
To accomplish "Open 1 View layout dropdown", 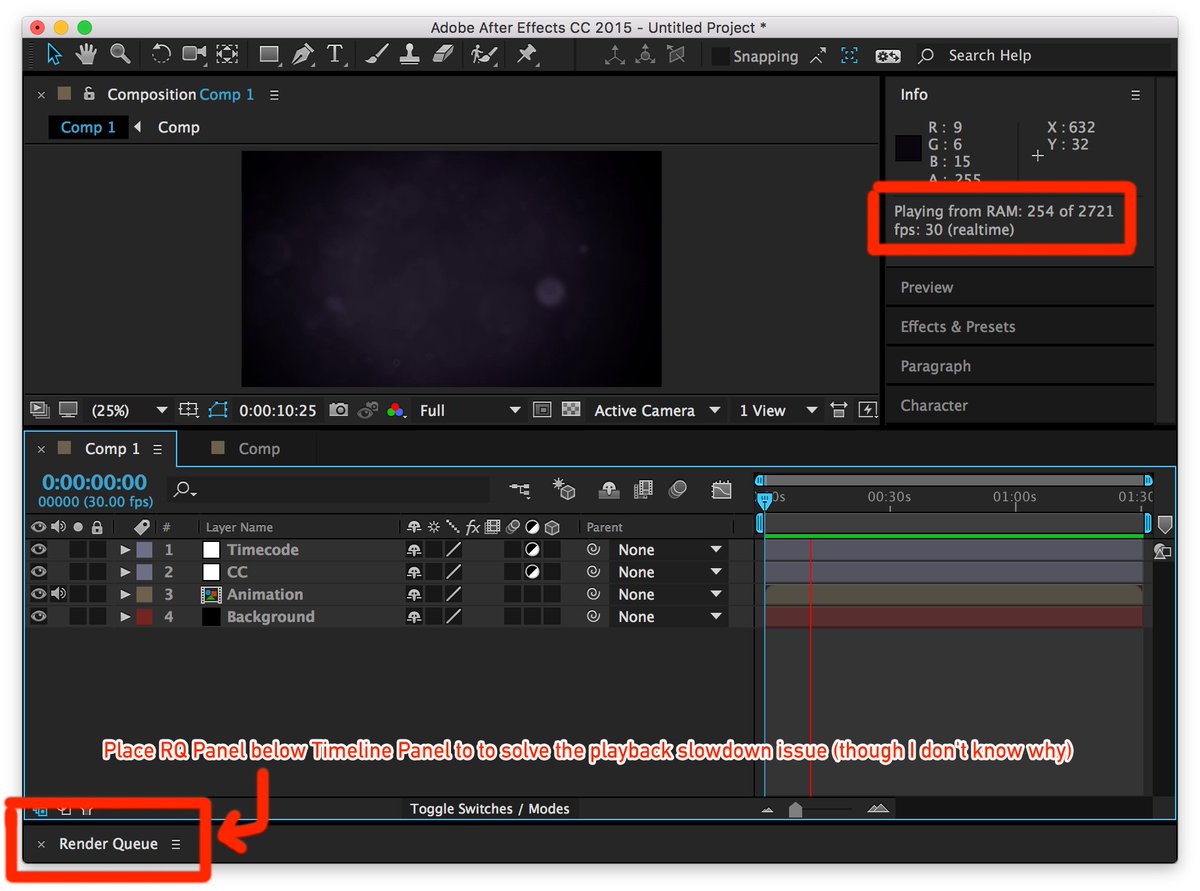I will pos(778,410).
